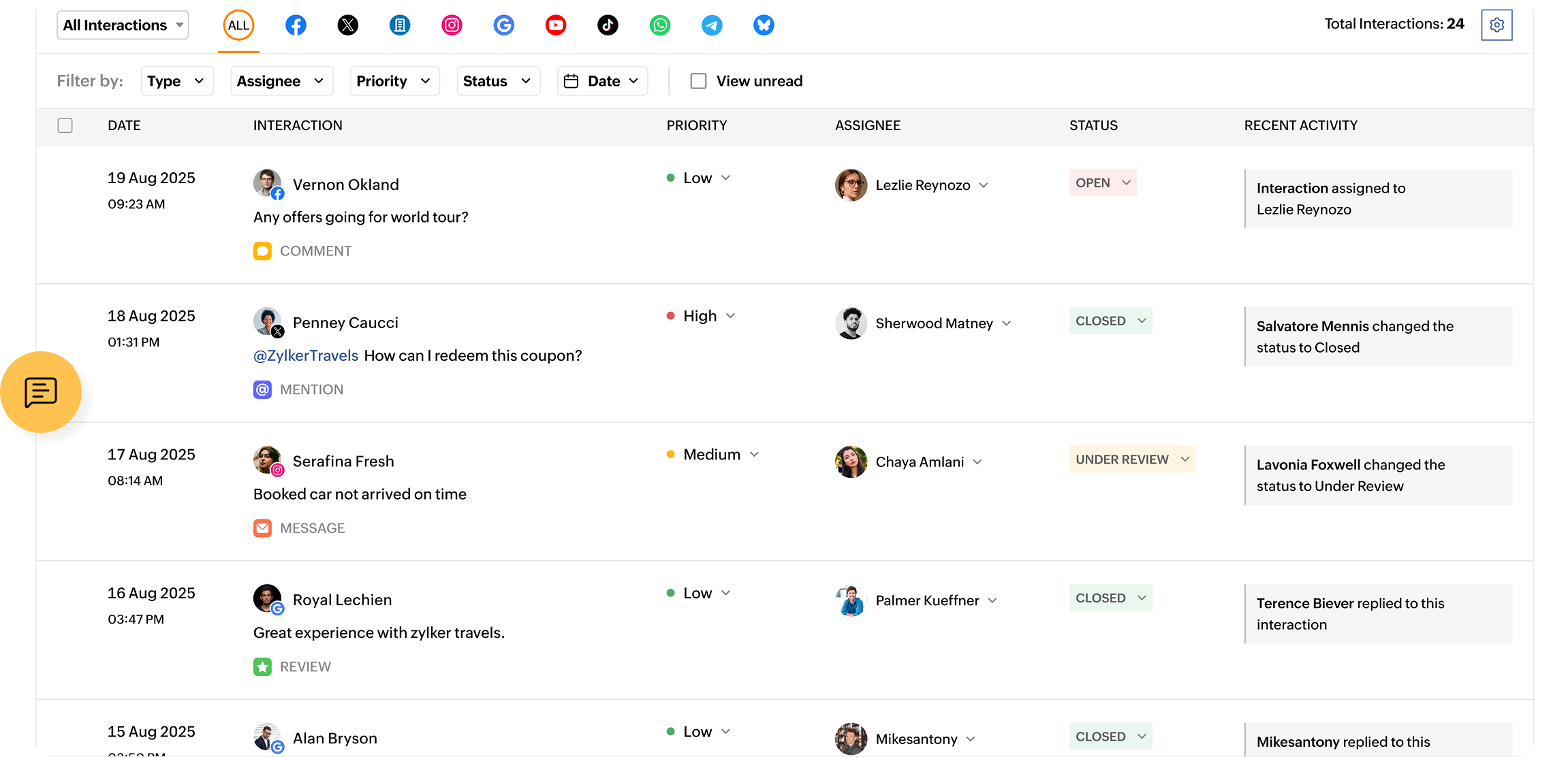Screen dimensions: 1568x757
Task: Filter by YouTube channel
Action: click(x=556, y=25)
